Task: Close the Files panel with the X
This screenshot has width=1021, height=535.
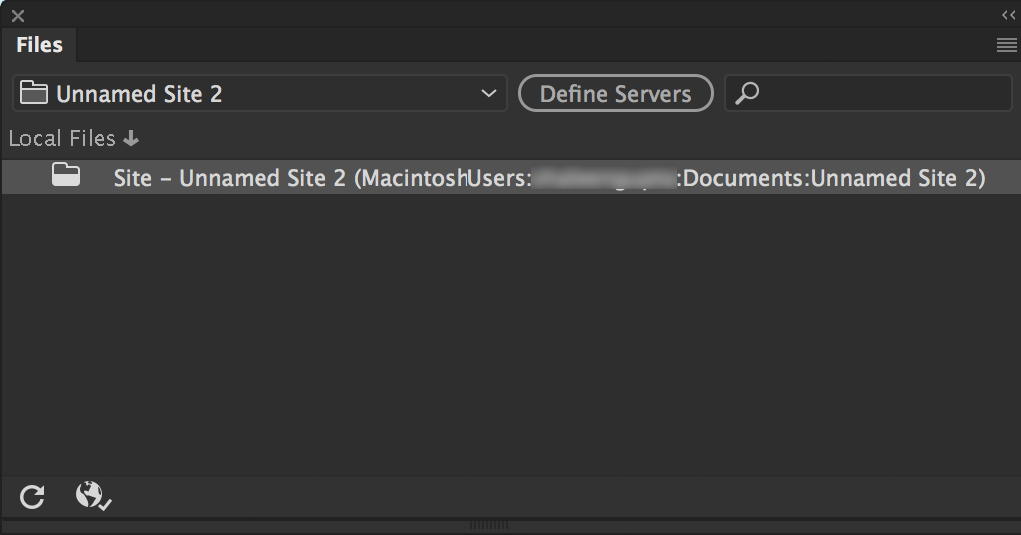Action: 17,16
